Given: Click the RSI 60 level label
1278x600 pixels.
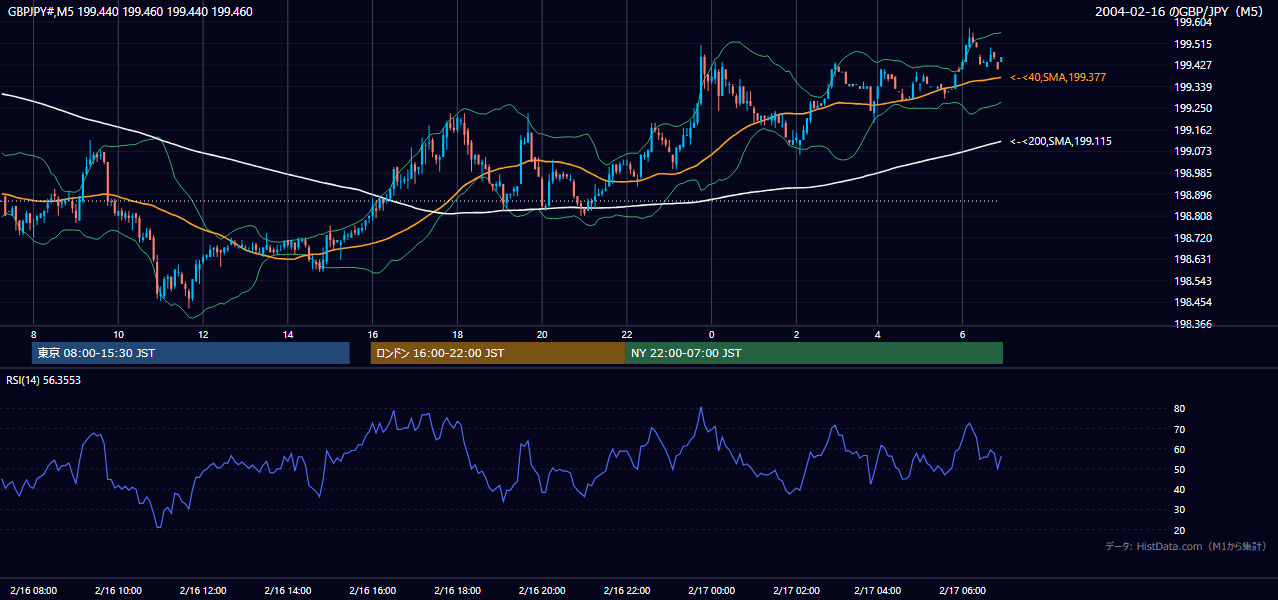Looking at the screenshot, I should point(1179,449).
